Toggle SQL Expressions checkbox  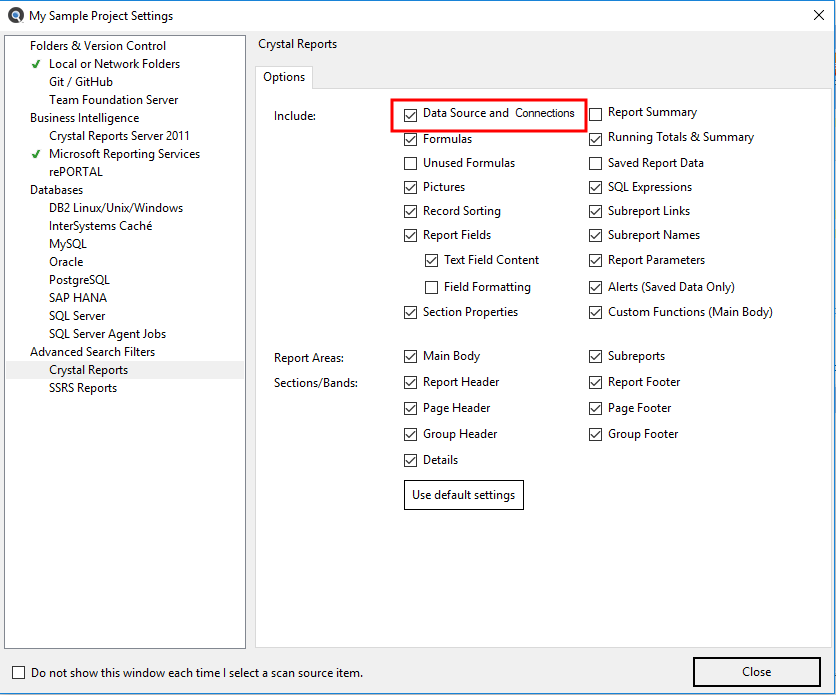point(596,188)
